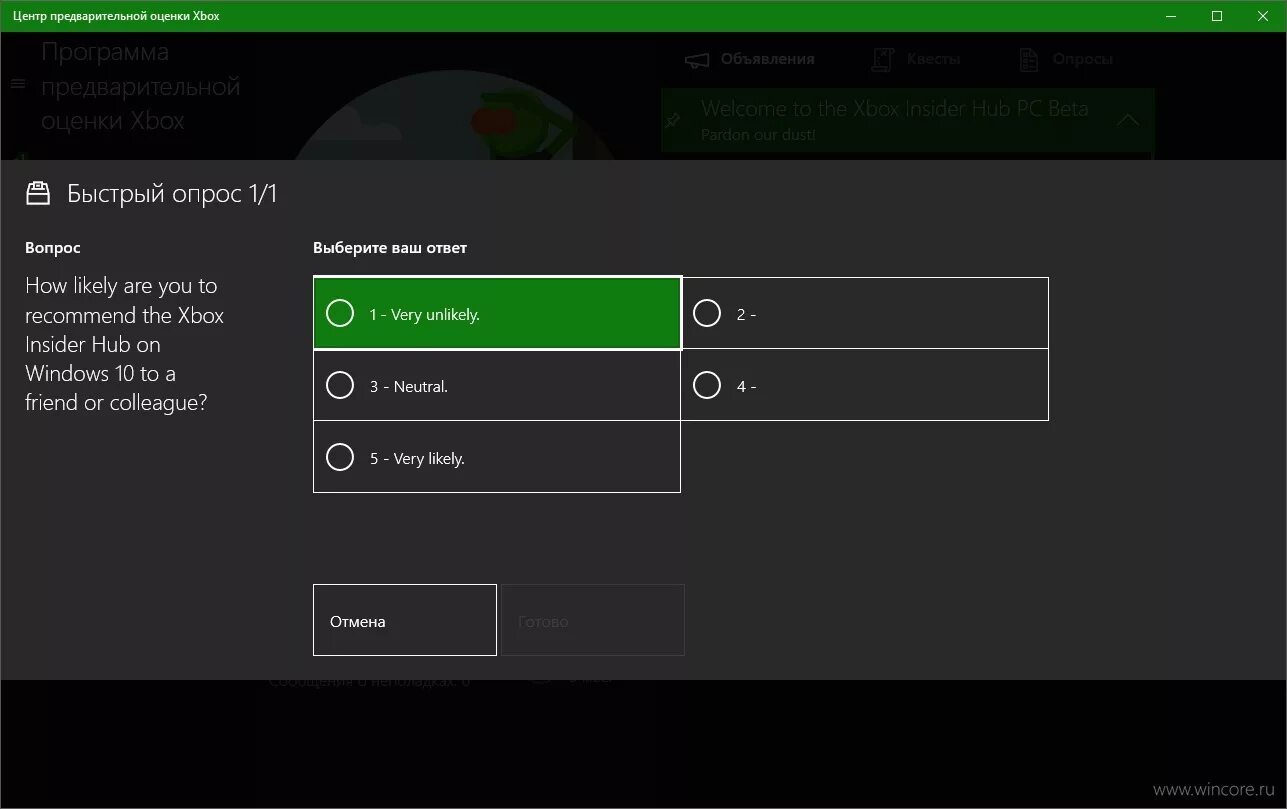Collapse the welcome banner with the chevron
1287x809 pixels.
(1127, 118)
